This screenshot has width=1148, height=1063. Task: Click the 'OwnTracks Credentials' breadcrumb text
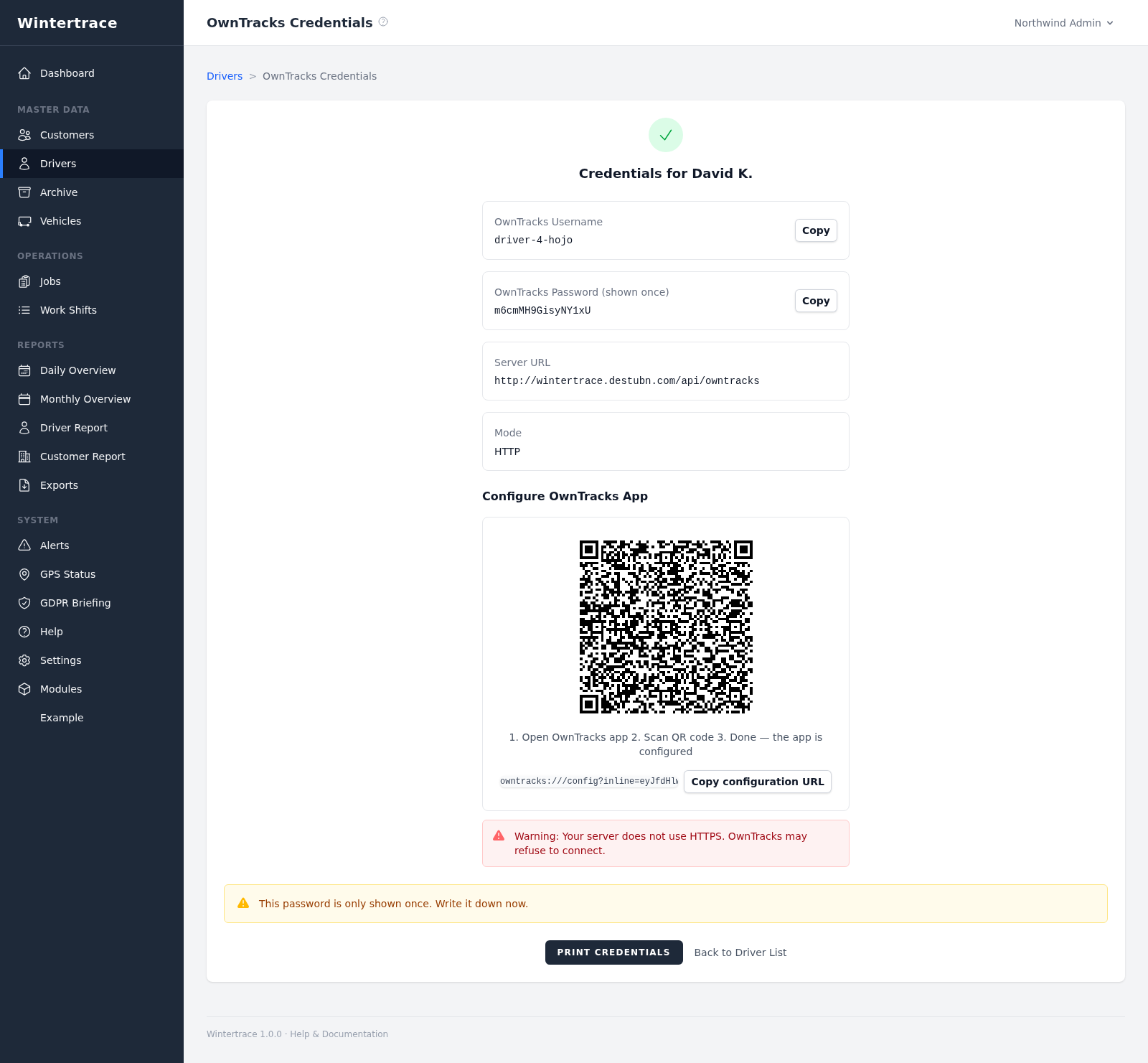click(x=319, y=76)
